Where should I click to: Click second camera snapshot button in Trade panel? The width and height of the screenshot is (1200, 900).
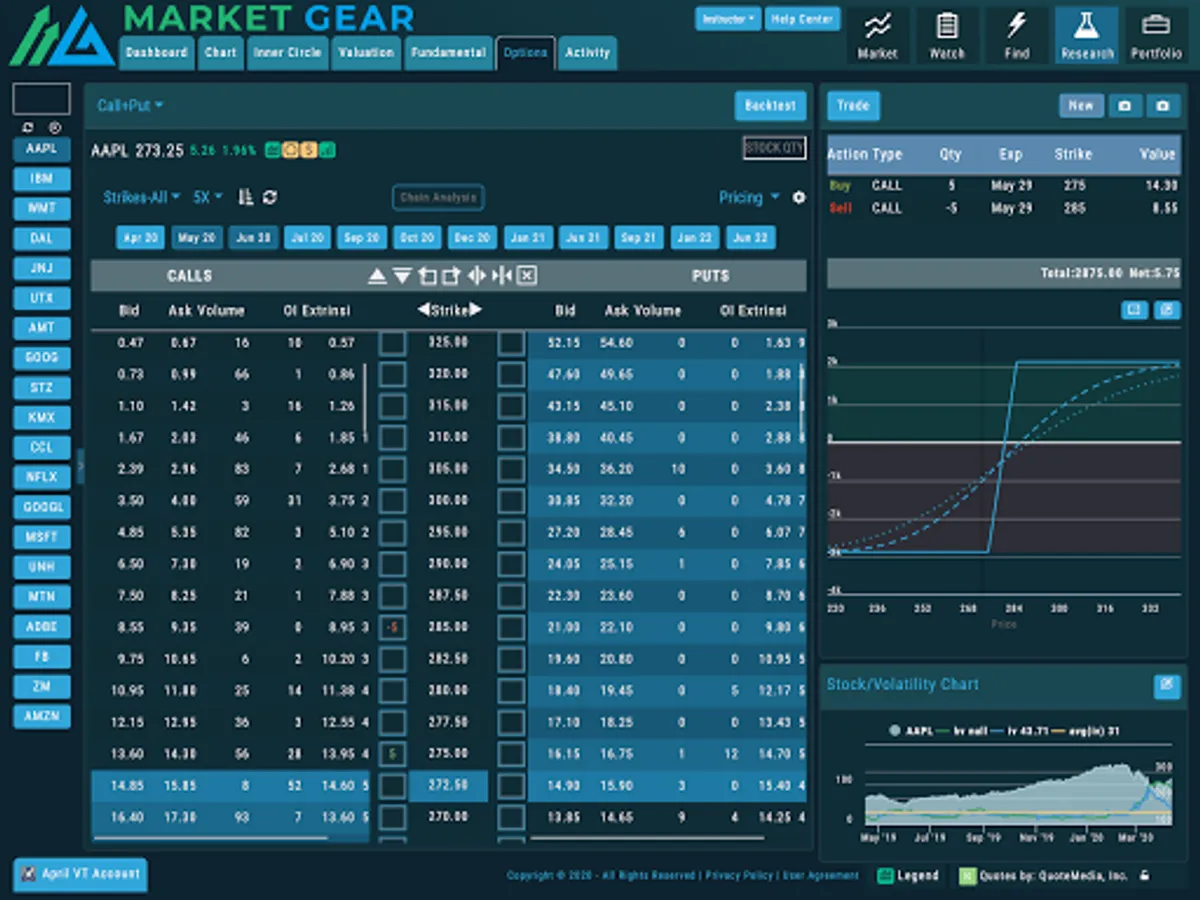point(1162,105)
